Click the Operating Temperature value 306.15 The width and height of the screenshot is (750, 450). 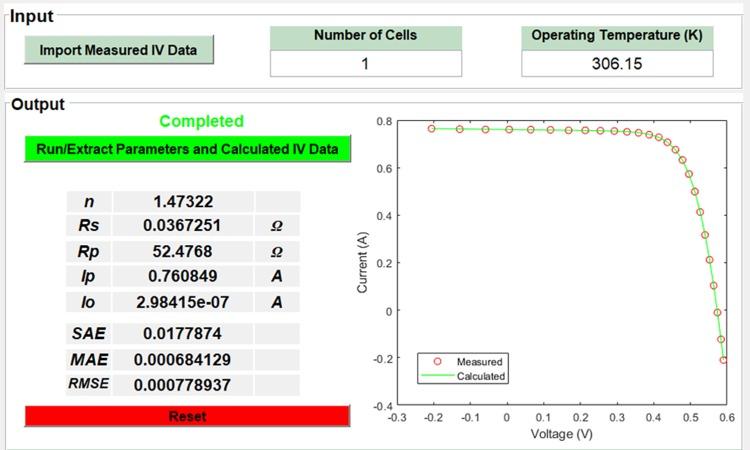[617, 64]
